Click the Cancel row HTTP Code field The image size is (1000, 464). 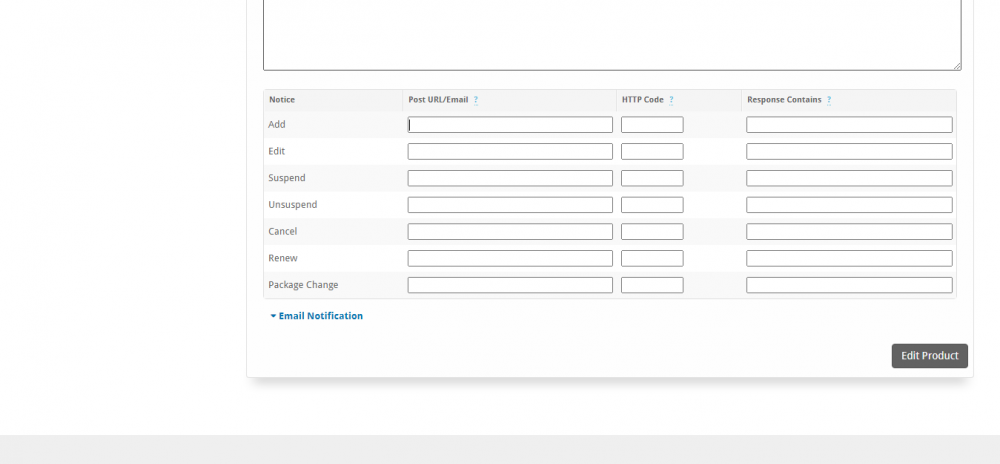pos(652,231)
